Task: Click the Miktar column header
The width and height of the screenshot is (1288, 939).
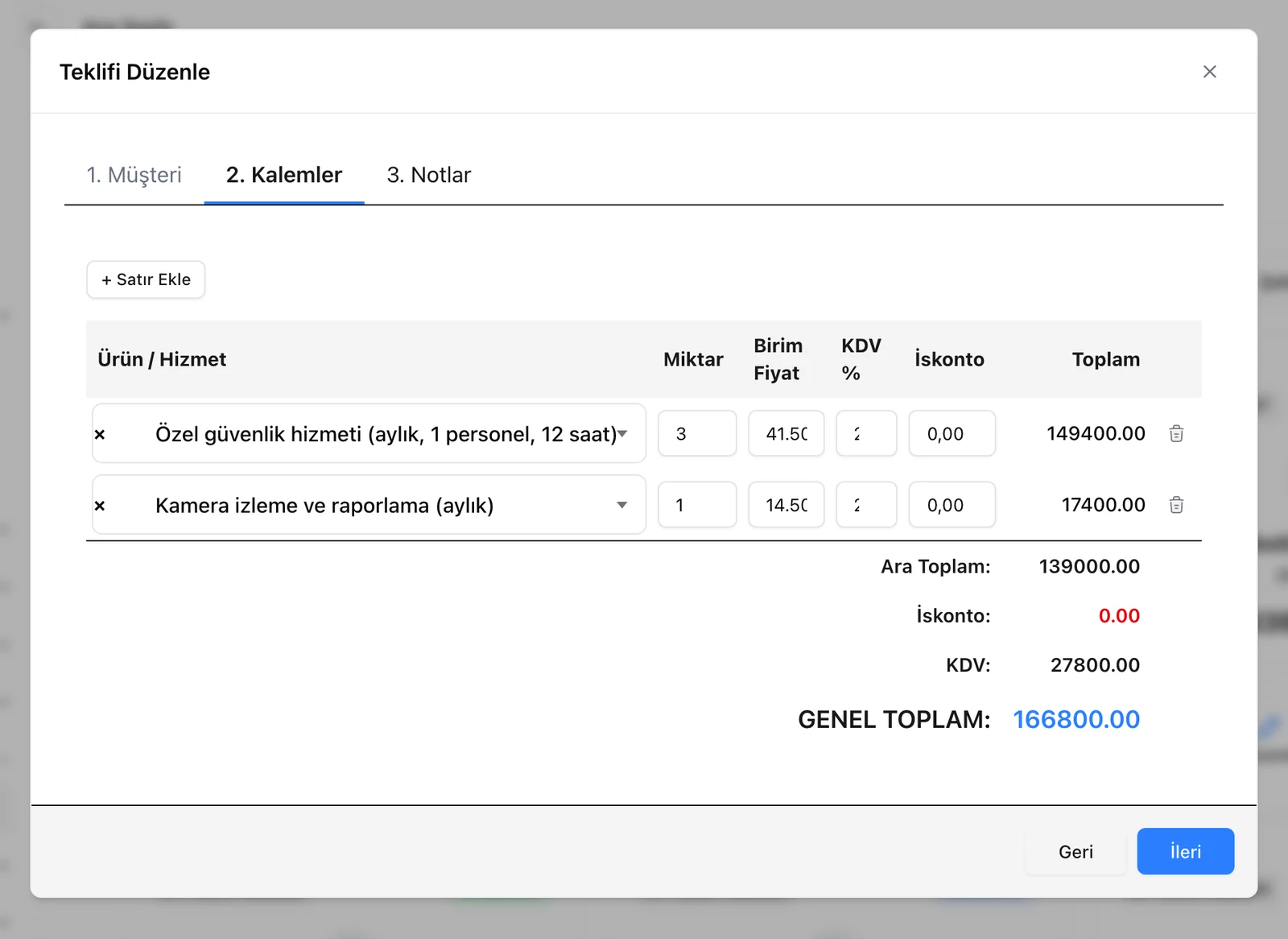Action: [x=693, y=359]
